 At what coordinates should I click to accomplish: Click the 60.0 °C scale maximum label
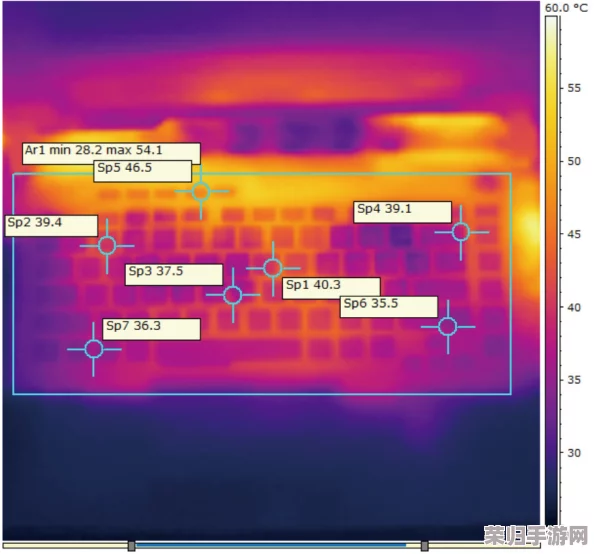tap(566, 8)
